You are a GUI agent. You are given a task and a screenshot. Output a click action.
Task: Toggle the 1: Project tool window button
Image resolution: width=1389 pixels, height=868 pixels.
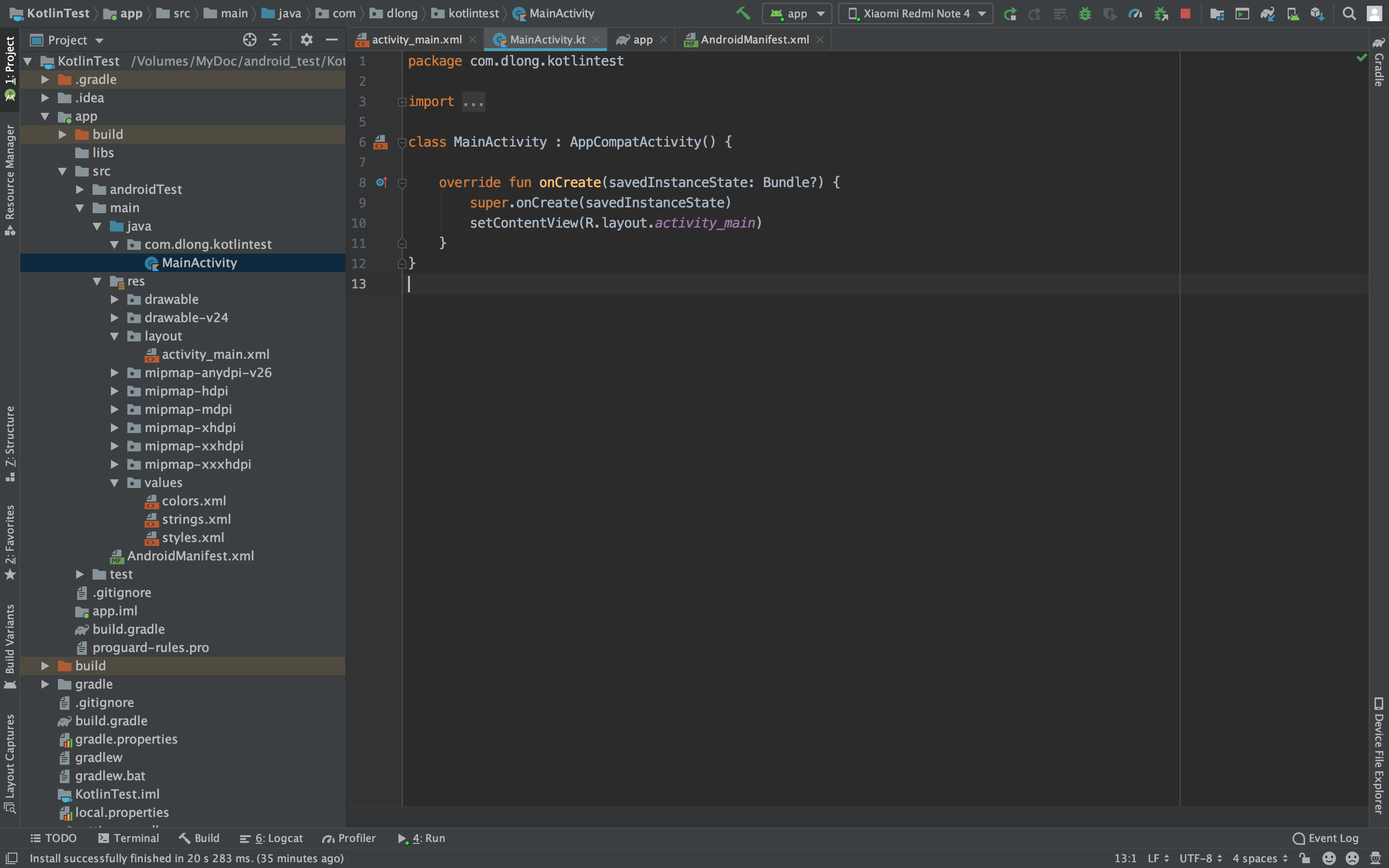[10, 68]
